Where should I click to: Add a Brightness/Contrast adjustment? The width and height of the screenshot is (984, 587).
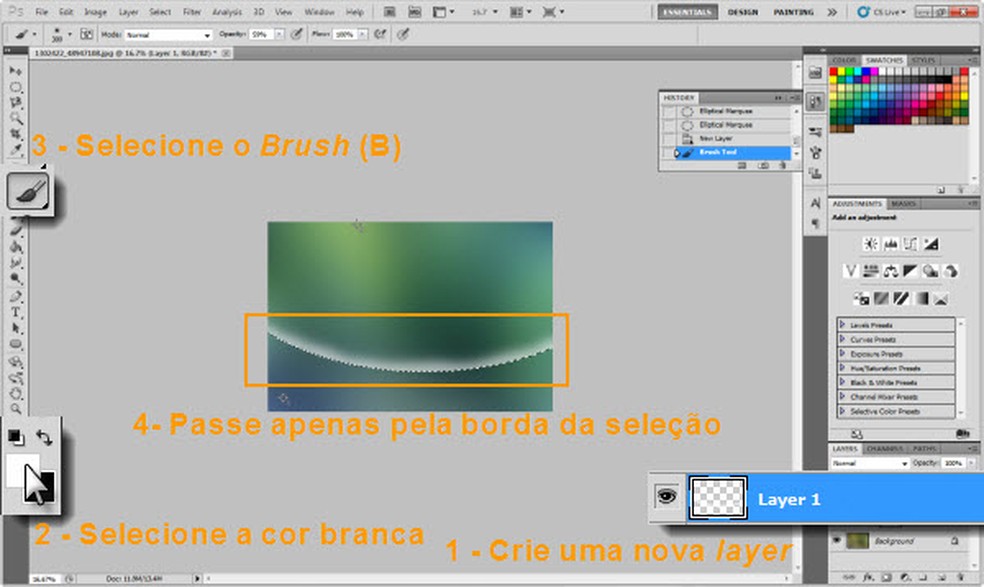[870, 244]
